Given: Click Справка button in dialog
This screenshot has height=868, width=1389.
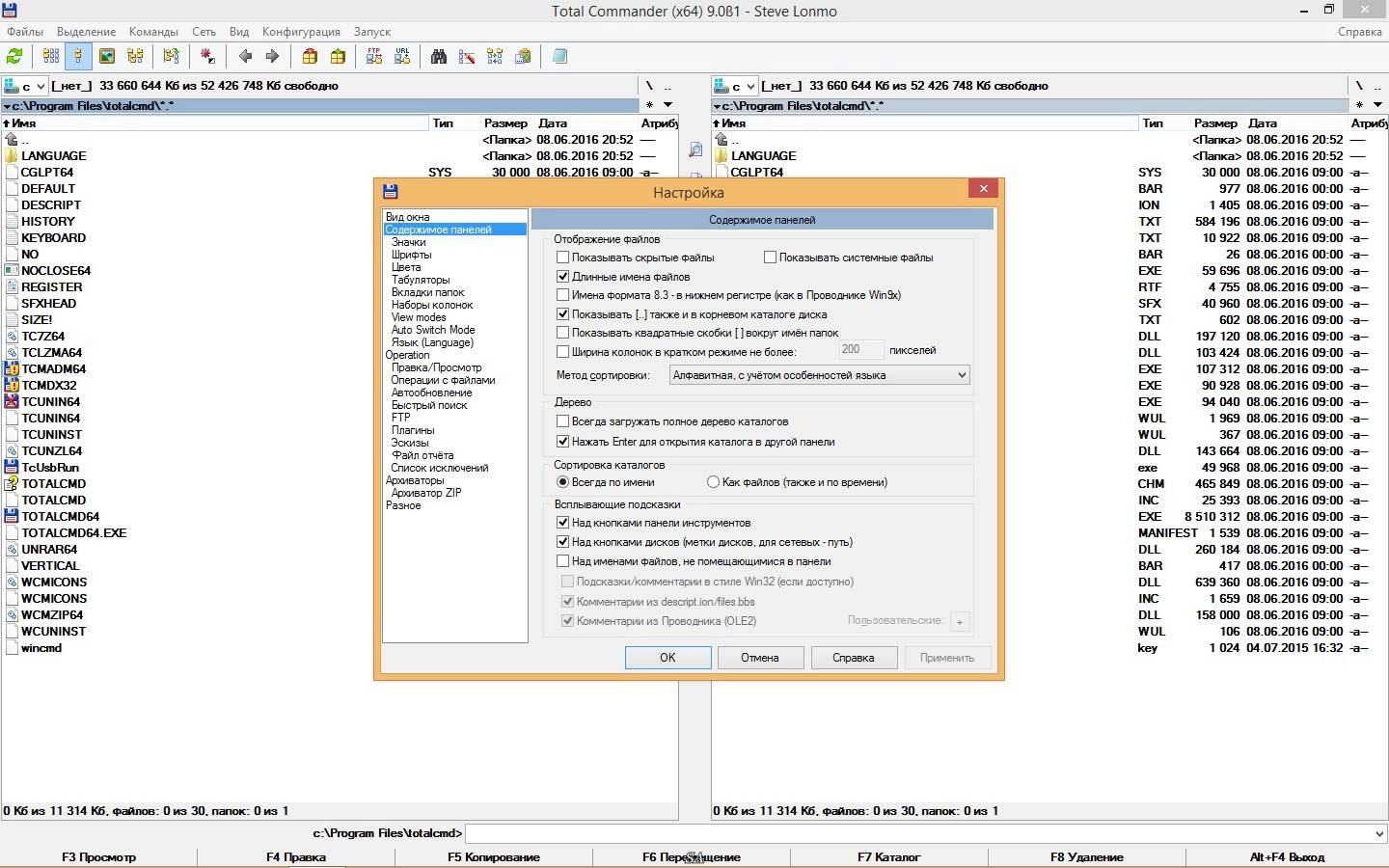Looking at the screenshot, I should (x=854, y=658).
